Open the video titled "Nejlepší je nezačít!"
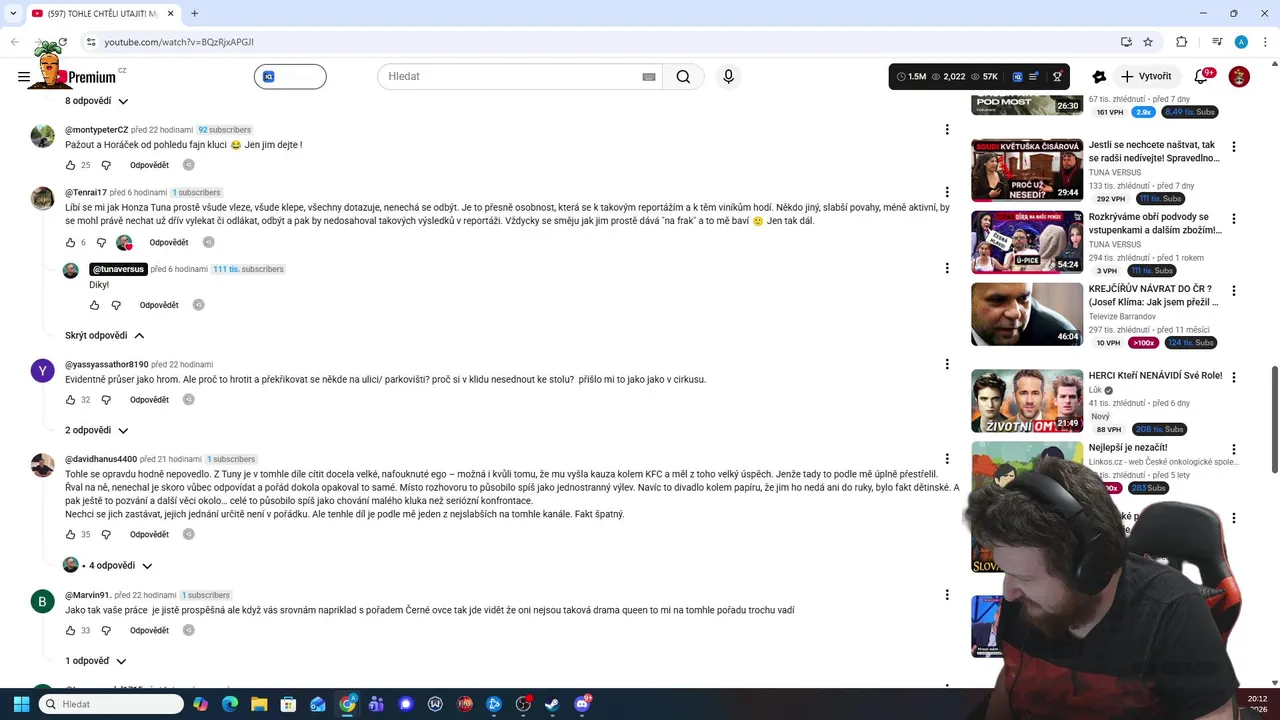Image resolution: width=1280 pixels, height=720 pixels. tap(1128, 448)
